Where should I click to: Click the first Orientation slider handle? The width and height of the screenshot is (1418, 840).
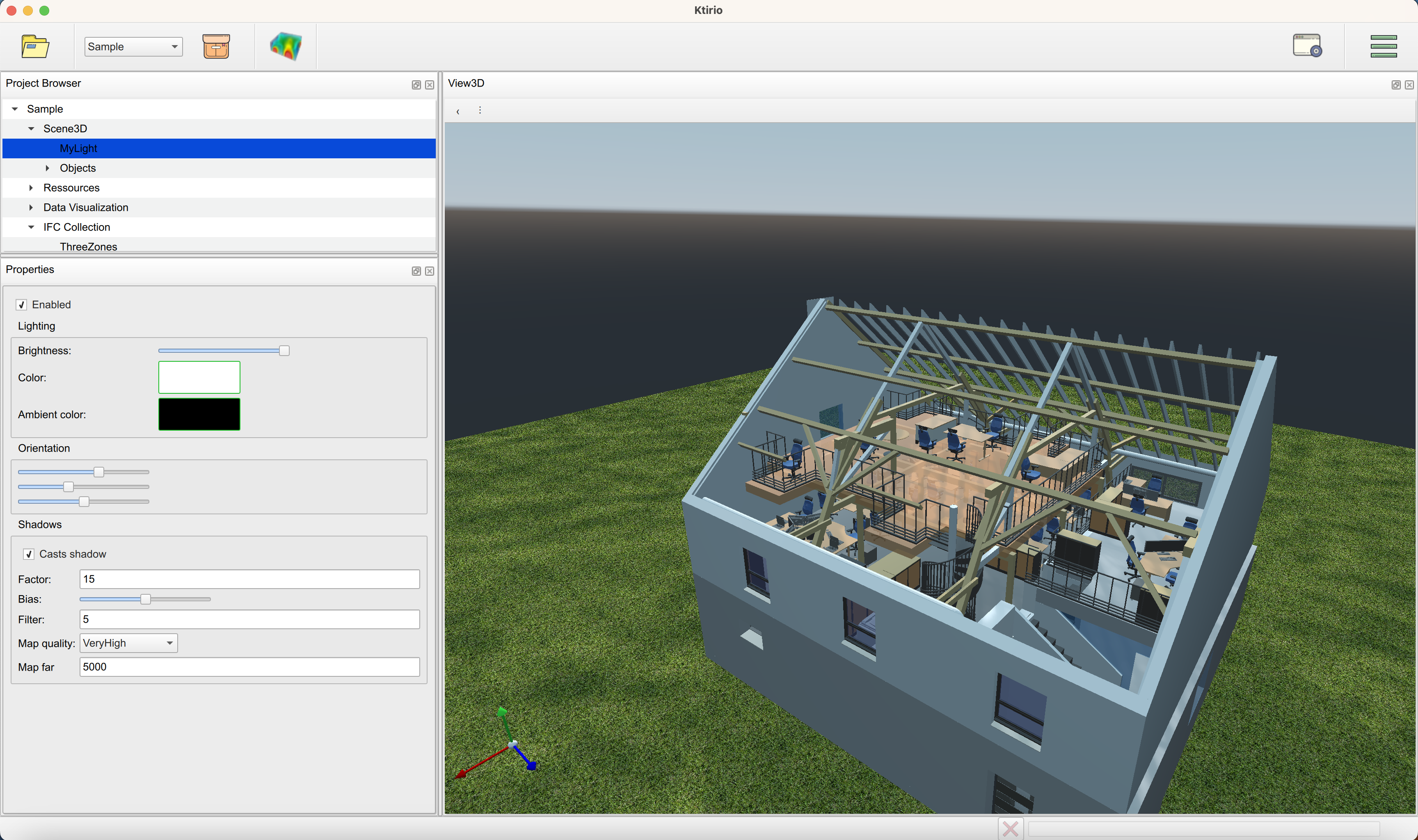[x=99, y=472]
